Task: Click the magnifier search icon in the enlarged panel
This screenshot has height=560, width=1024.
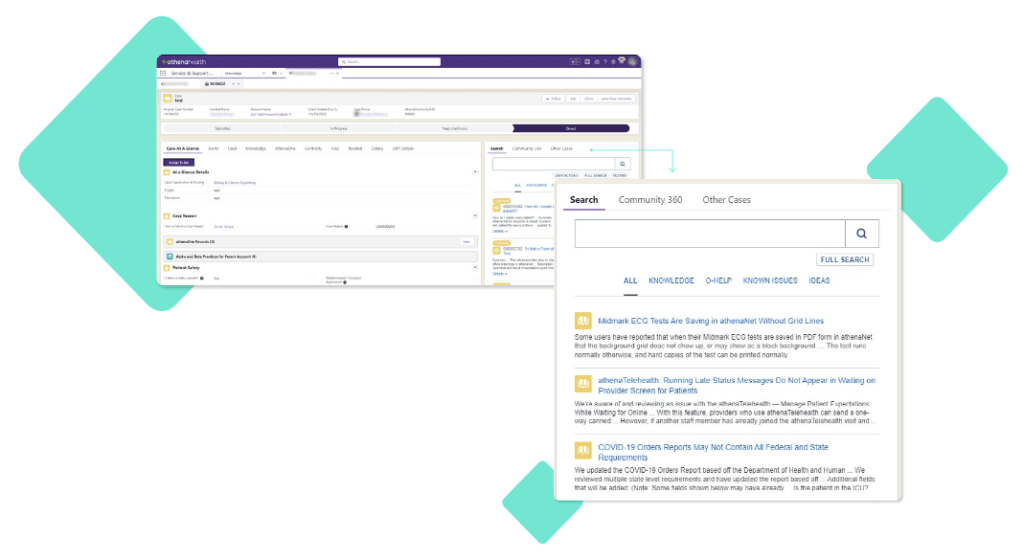Action: 861,234
